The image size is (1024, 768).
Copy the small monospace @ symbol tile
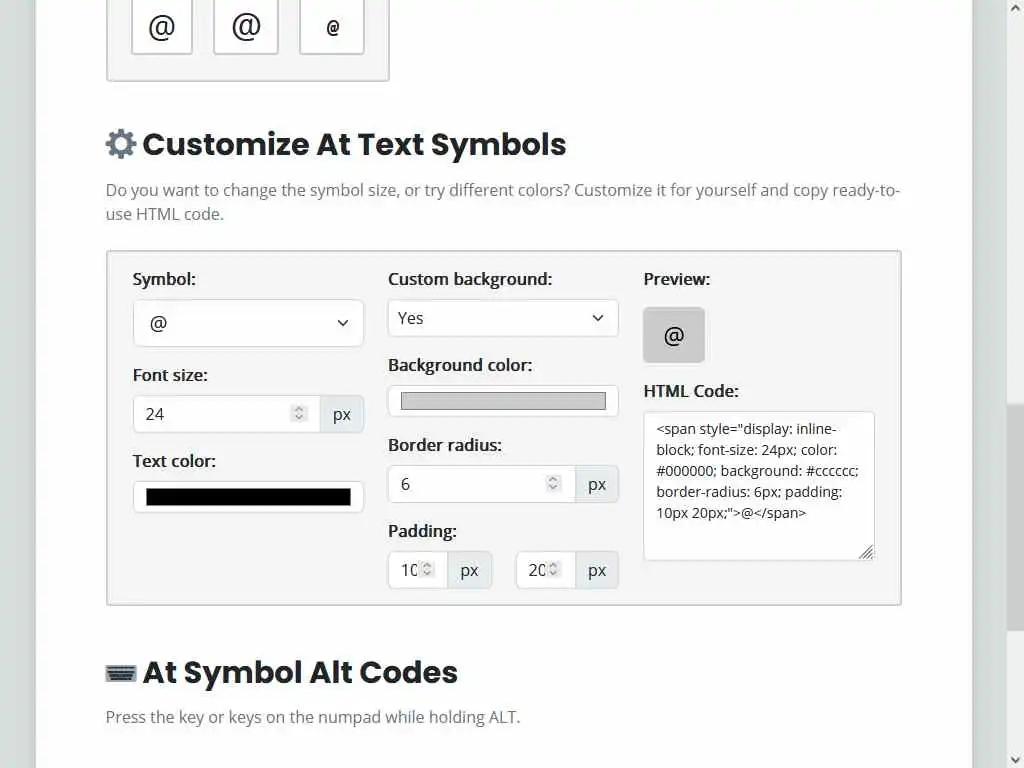pyautogui.click(x=332, y=27)
